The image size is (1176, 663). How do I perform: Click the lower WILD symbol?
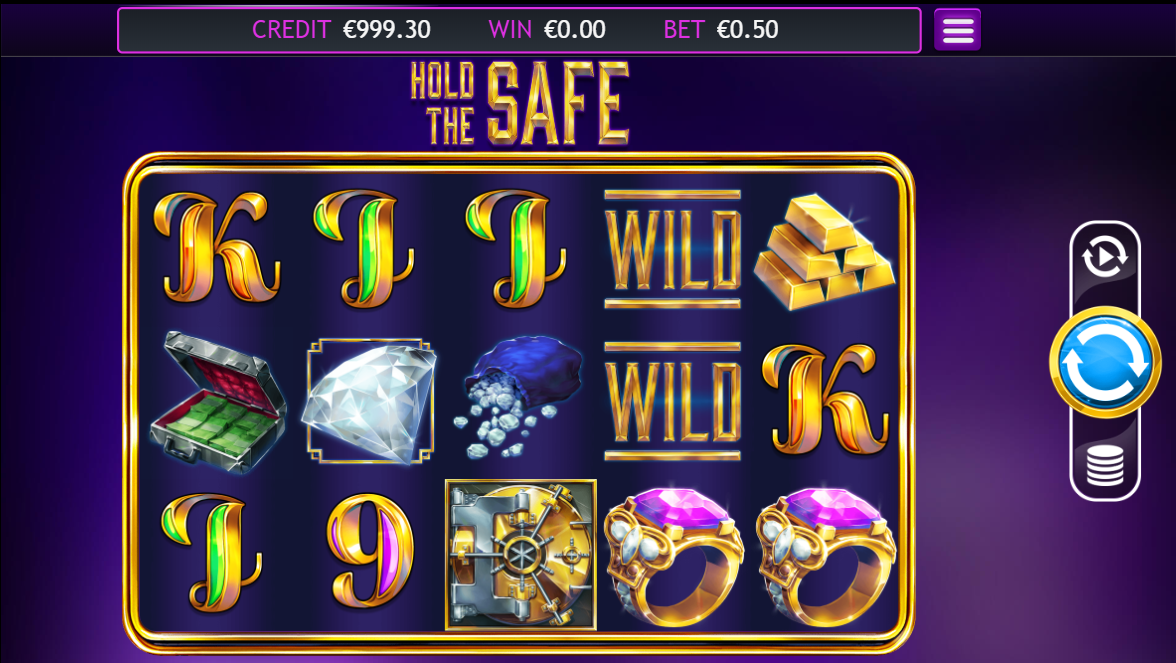pos(672,401)
